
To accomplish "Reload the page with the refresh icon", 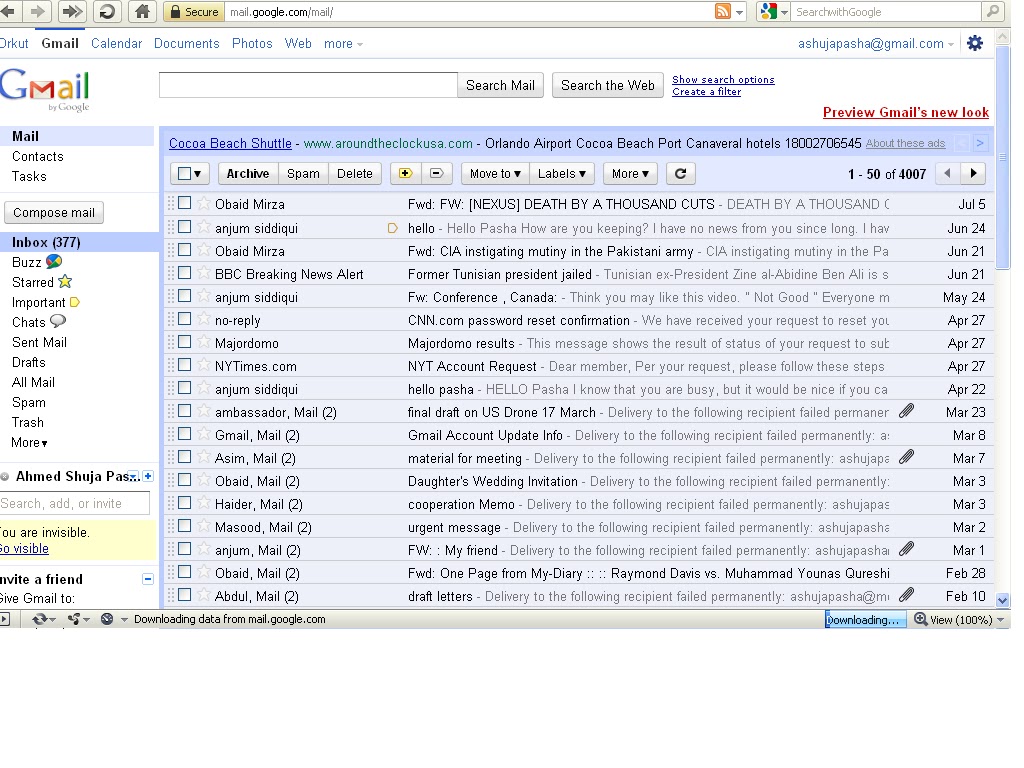I will coord(107,11).
